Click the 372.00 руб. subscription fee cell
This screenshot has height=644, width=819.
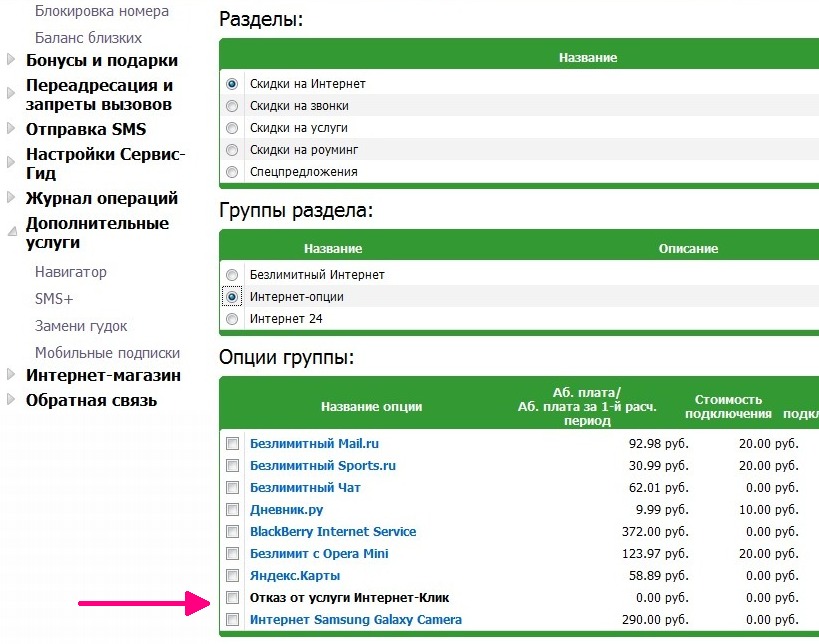click(655, 532)
